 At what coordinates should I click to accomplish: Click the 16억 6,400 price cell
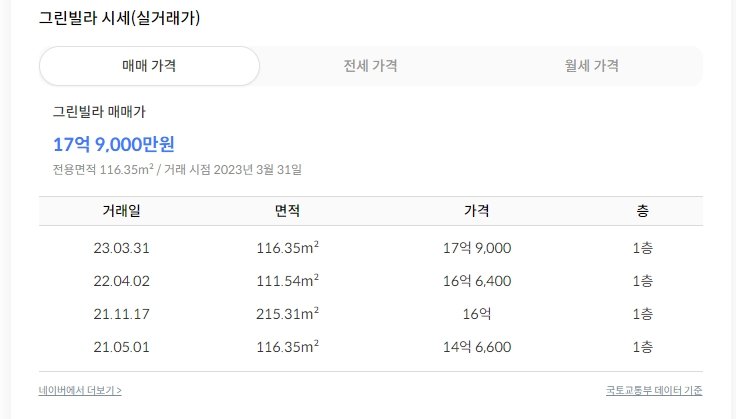476,280
